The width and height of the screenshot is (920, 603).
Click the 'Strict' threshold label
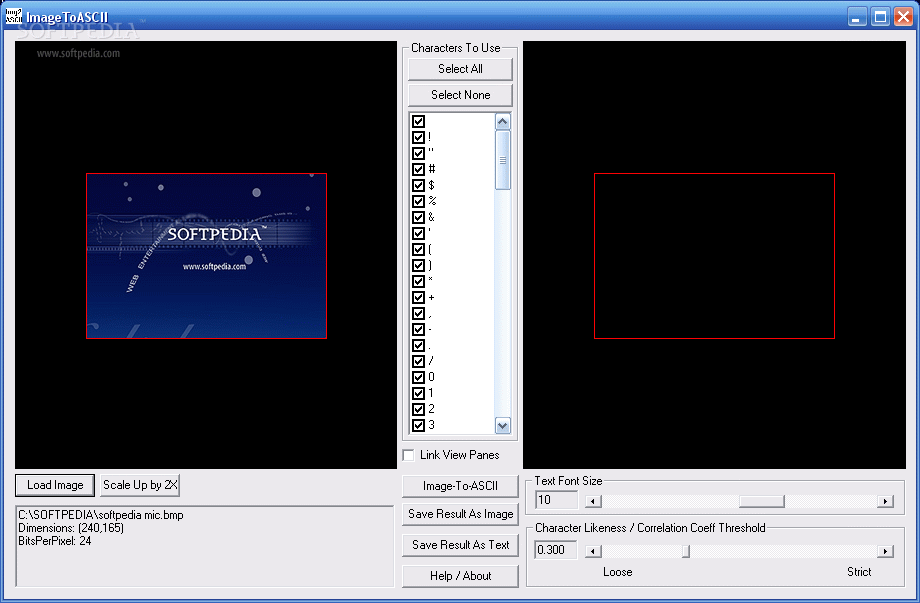[x=859, y=572]
